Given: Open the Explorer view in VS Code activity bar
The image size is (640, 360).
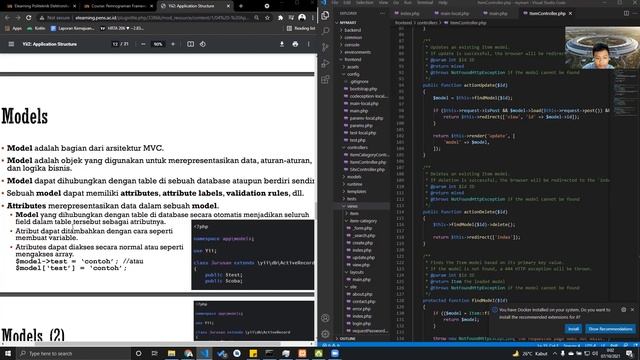Looking at the screenshot, I should tap(325, 16).
